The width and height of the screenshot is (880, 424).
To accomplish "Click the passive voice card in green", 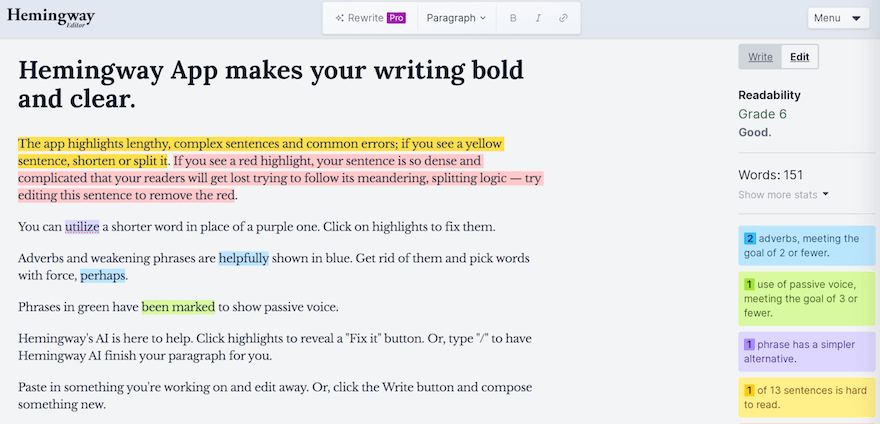I will pyautogui.click(x=806, y=299).
